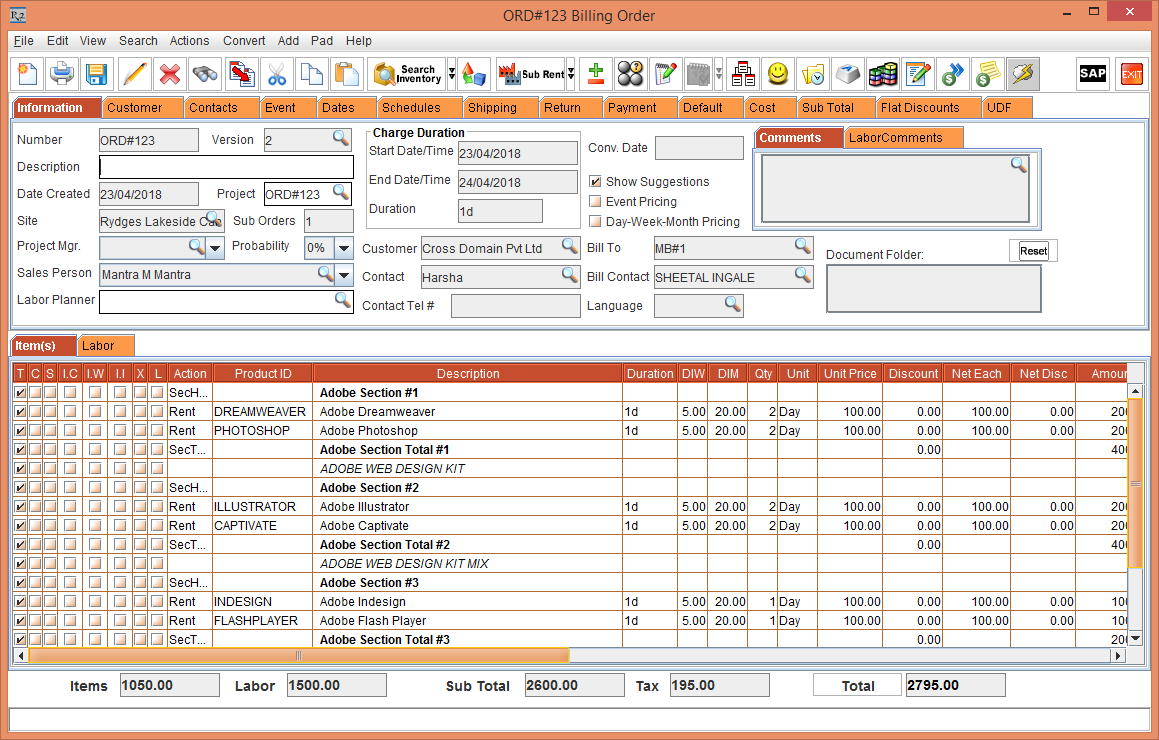The image size is (1159, 740).
Task: Uncheck the Show Suggestions checkbox
Action: point(596,182)
